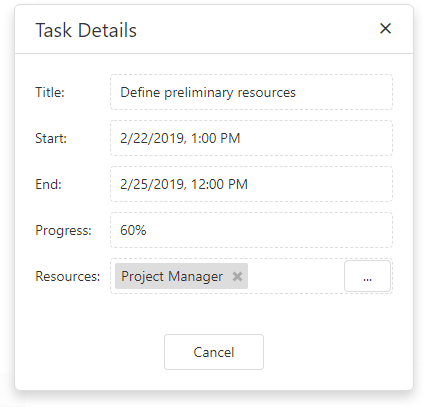Click the Progress 60% field
Image resolution: width=424 pixels, height=407 pixels.
(x=251, y=230)
